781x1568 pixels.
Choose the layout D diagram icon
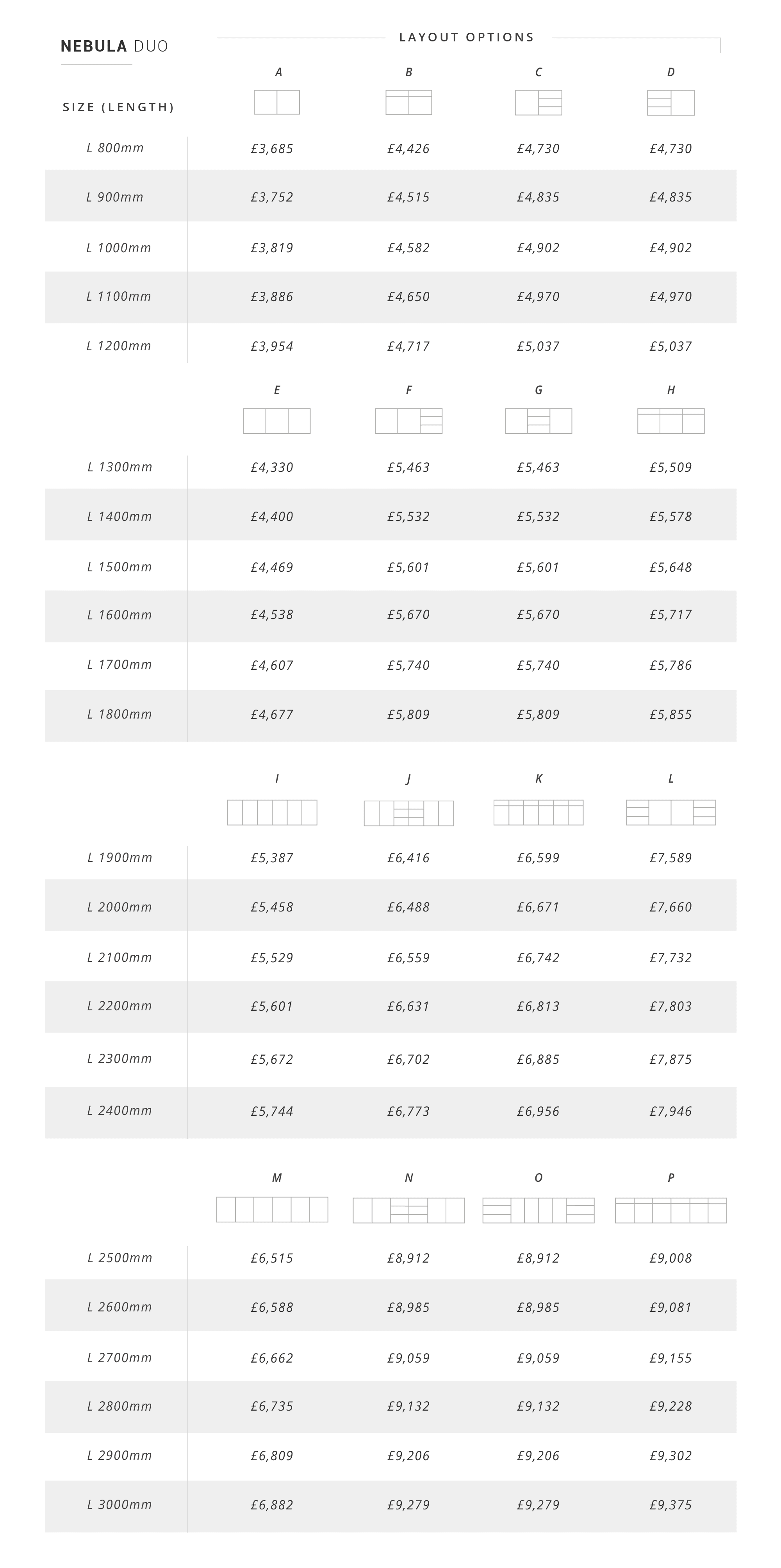(x=671, y=102)
